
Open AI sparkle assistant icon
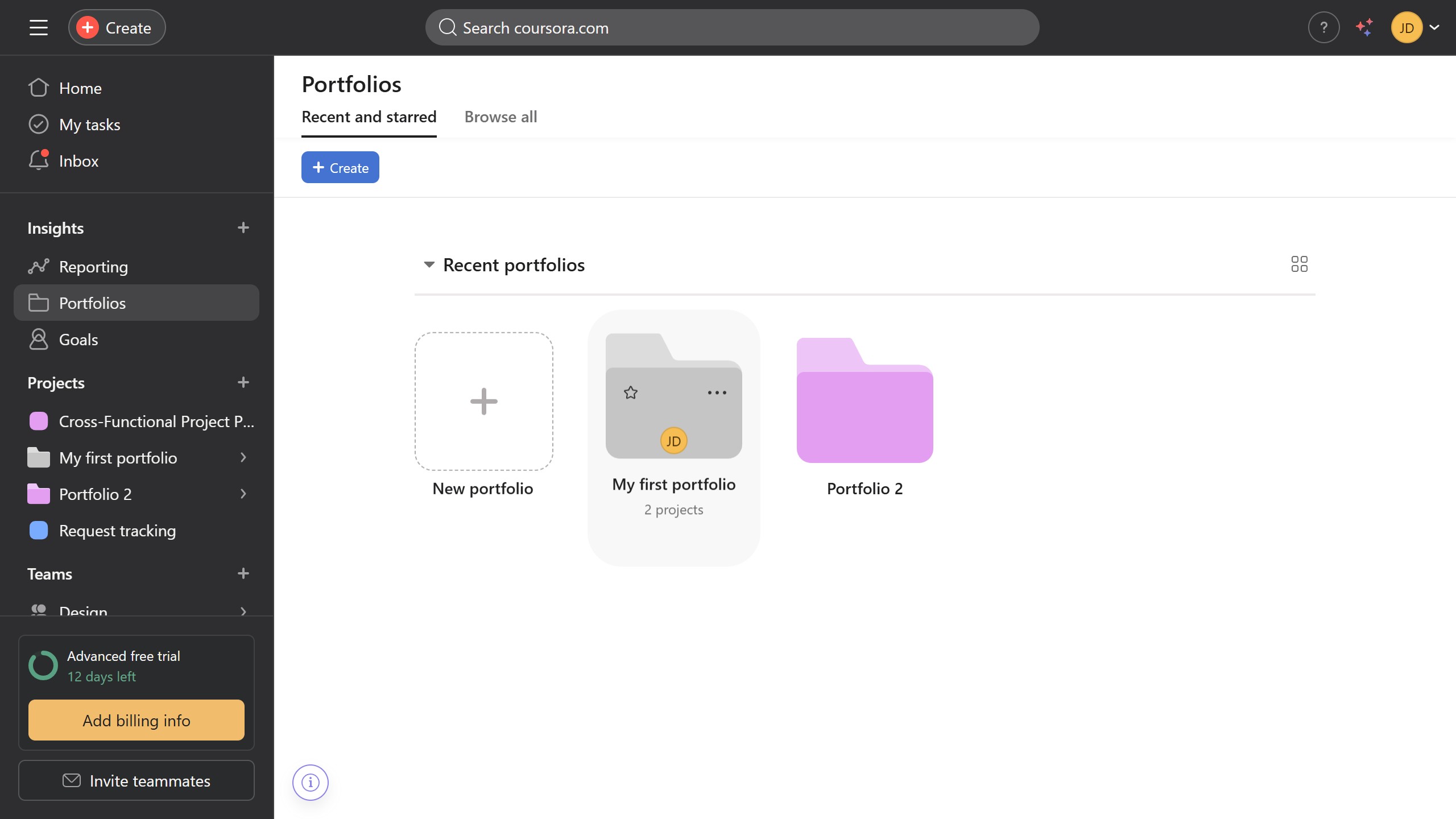click(1364, 27)
